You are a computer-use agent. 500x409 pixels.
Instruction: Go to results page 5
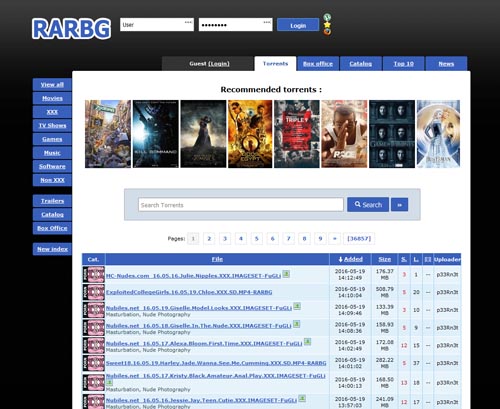click(257, 239)
